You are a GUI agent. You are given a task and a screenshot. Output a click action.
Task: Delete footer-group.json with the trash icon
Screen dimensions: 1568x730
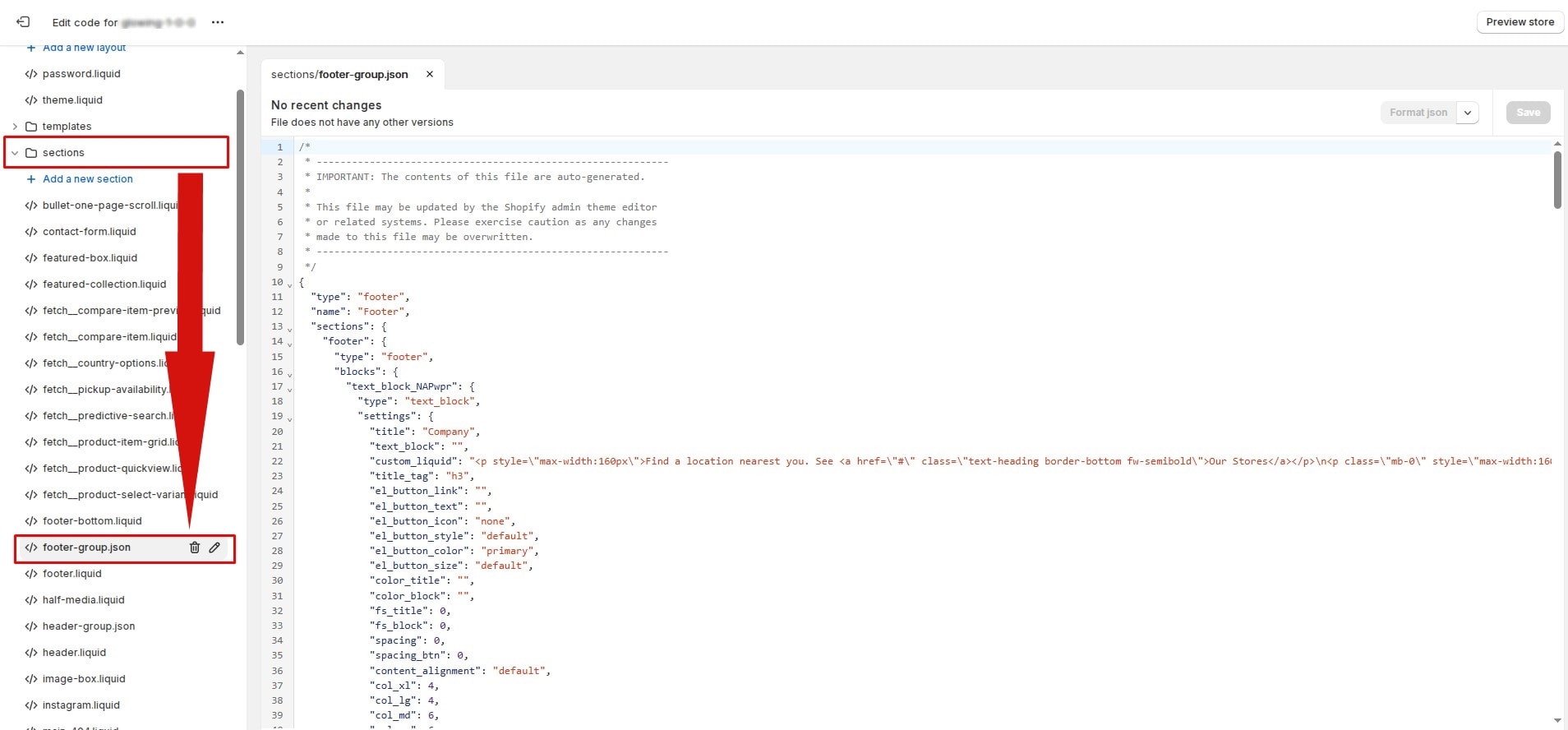[x=195, y=547]
